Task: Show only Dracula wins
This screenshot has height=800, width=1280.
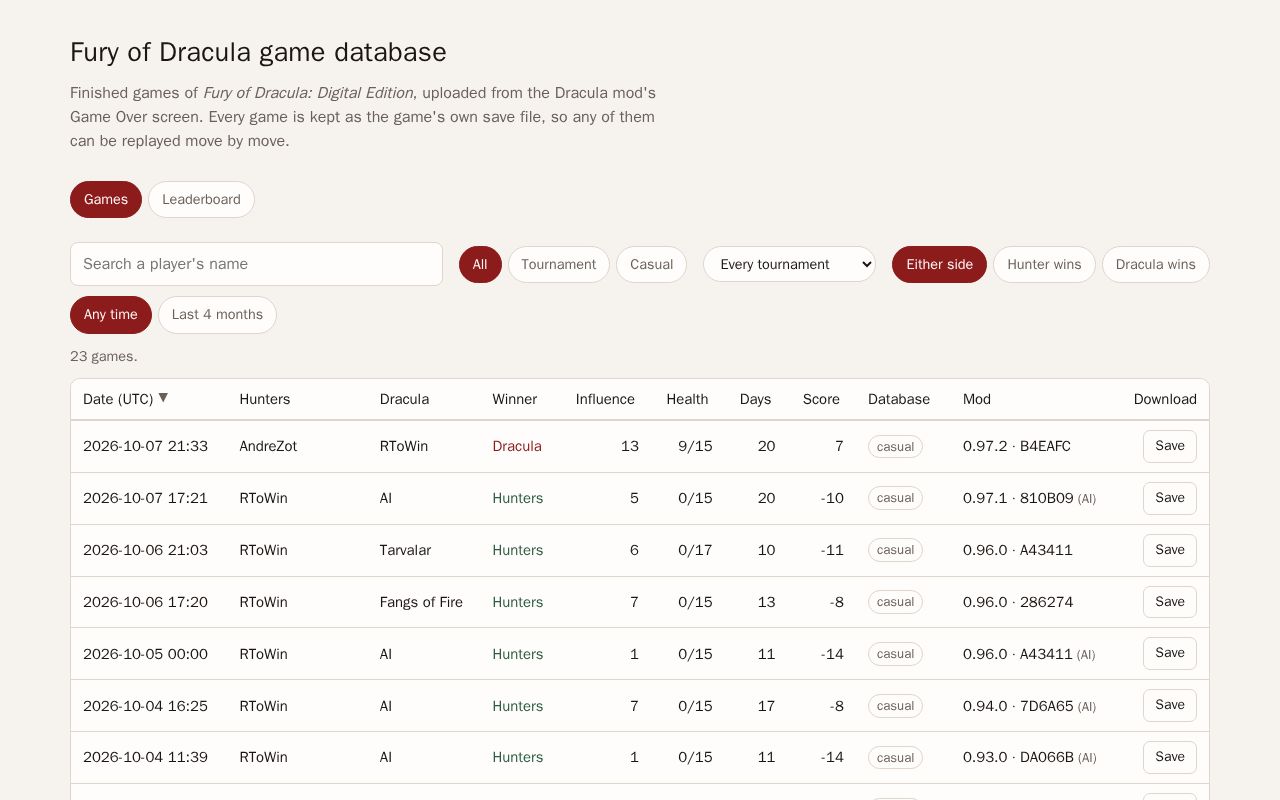Action: [1155, 264]
